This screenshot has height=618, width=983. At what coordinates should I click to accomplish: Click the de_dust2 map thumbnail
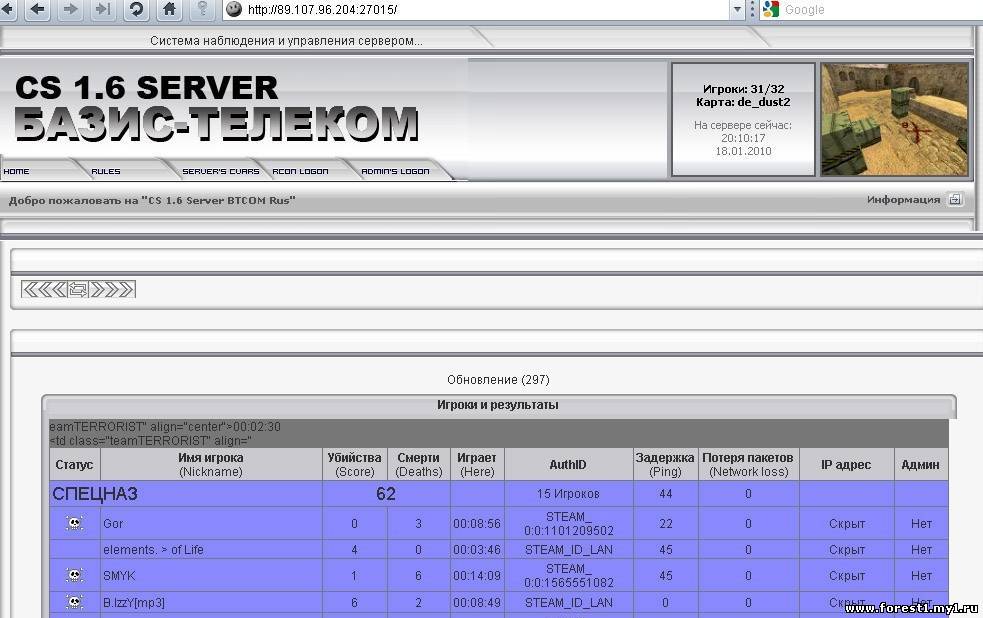[895, 119]
